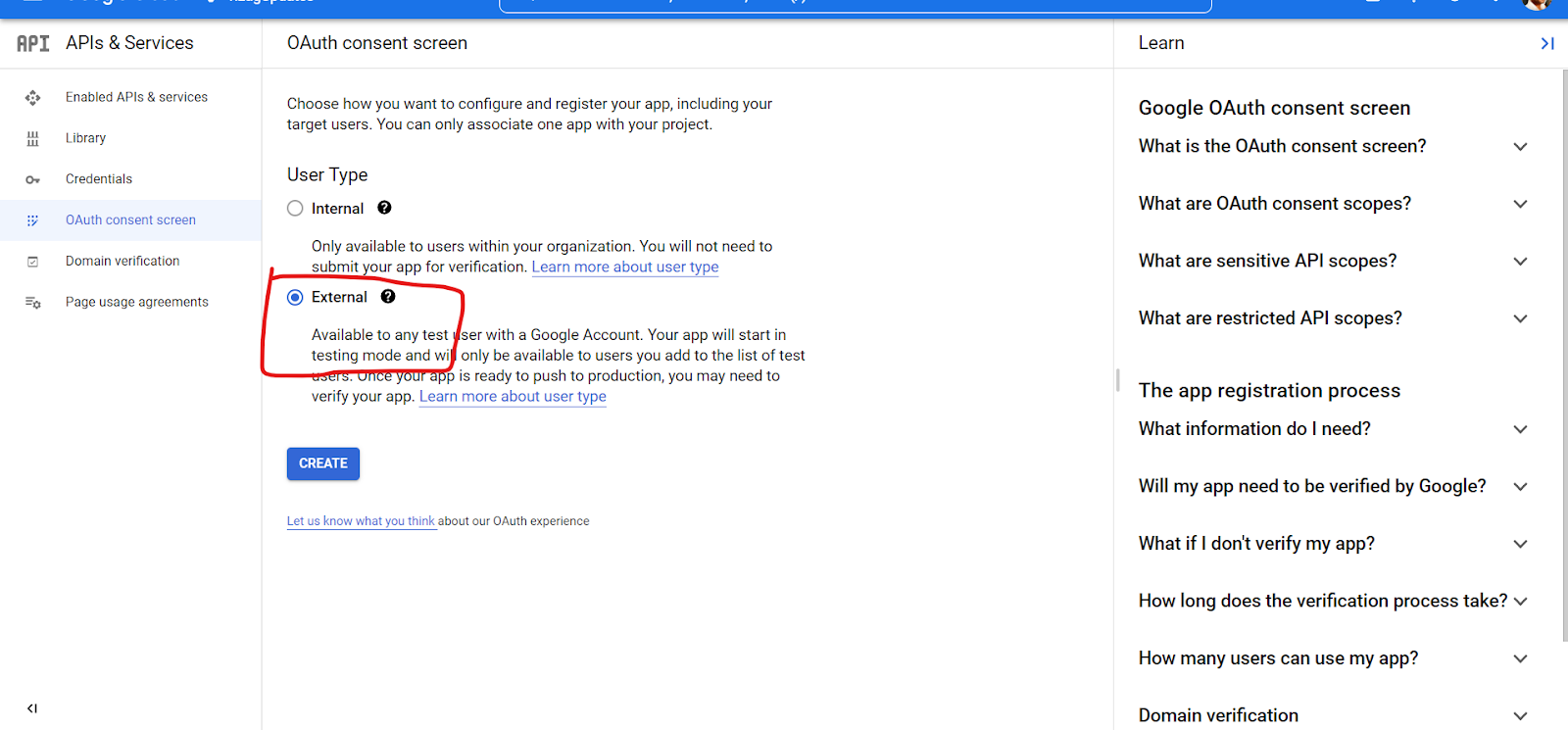Select OAuth consent screen in sidebar
This screenshot has width=1568, height=730.
130,220
